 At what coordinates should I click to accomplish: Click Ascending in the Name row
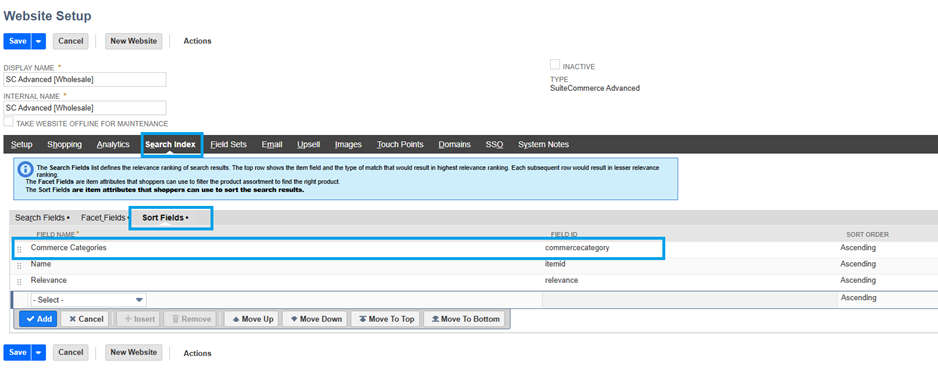point(858,264)
